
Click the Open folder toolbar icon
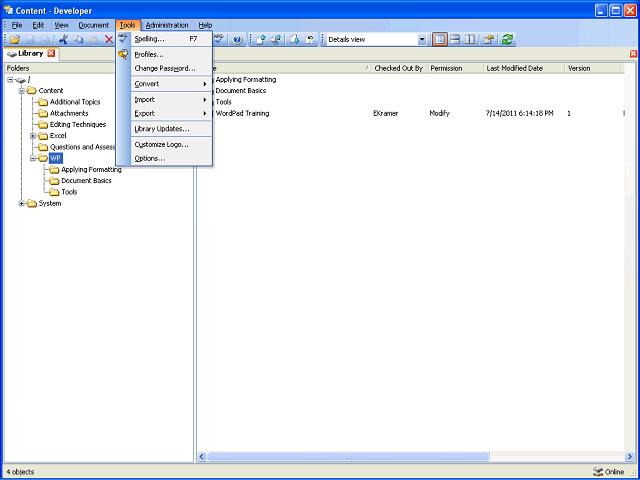(x=15, y=40)
